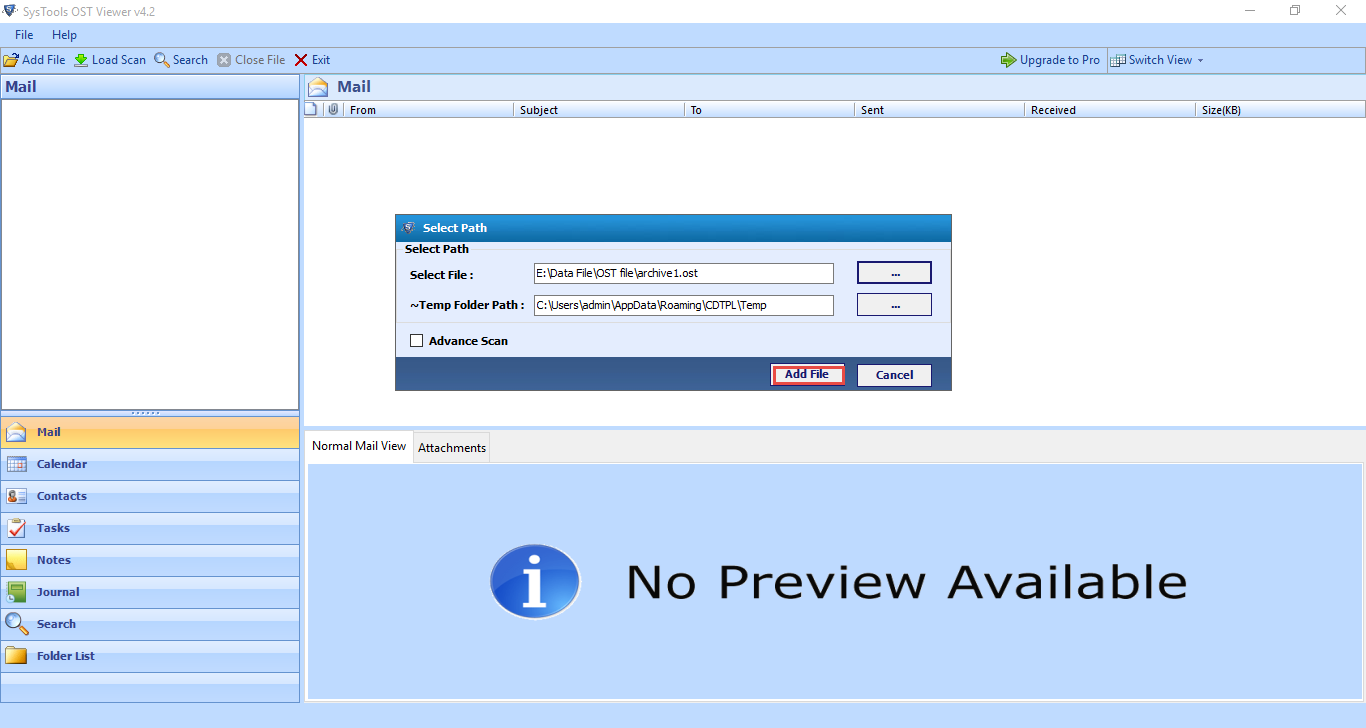Open the Notes section in the sidebar
Image resolution: width=1366 pixels, height=728 pixels.
pos(150,560)
